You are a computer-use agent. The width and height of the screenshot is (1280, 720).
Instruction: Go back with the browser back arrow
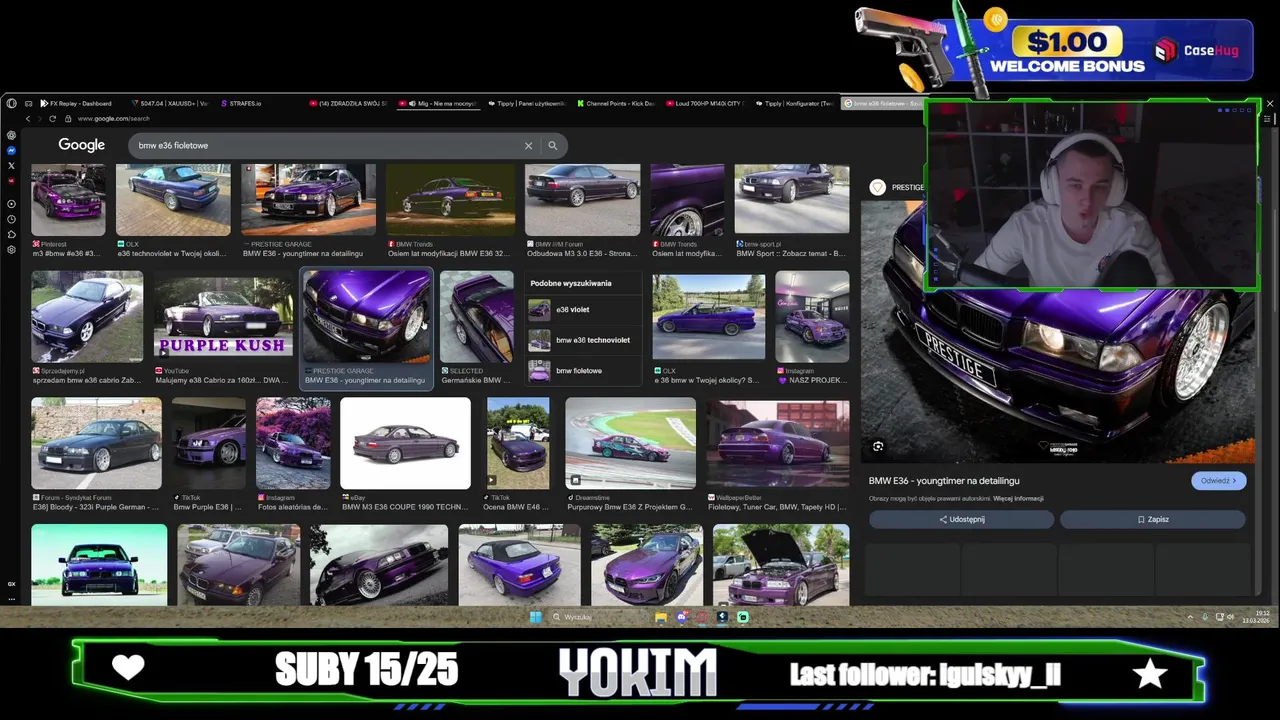tap(27, 119)
